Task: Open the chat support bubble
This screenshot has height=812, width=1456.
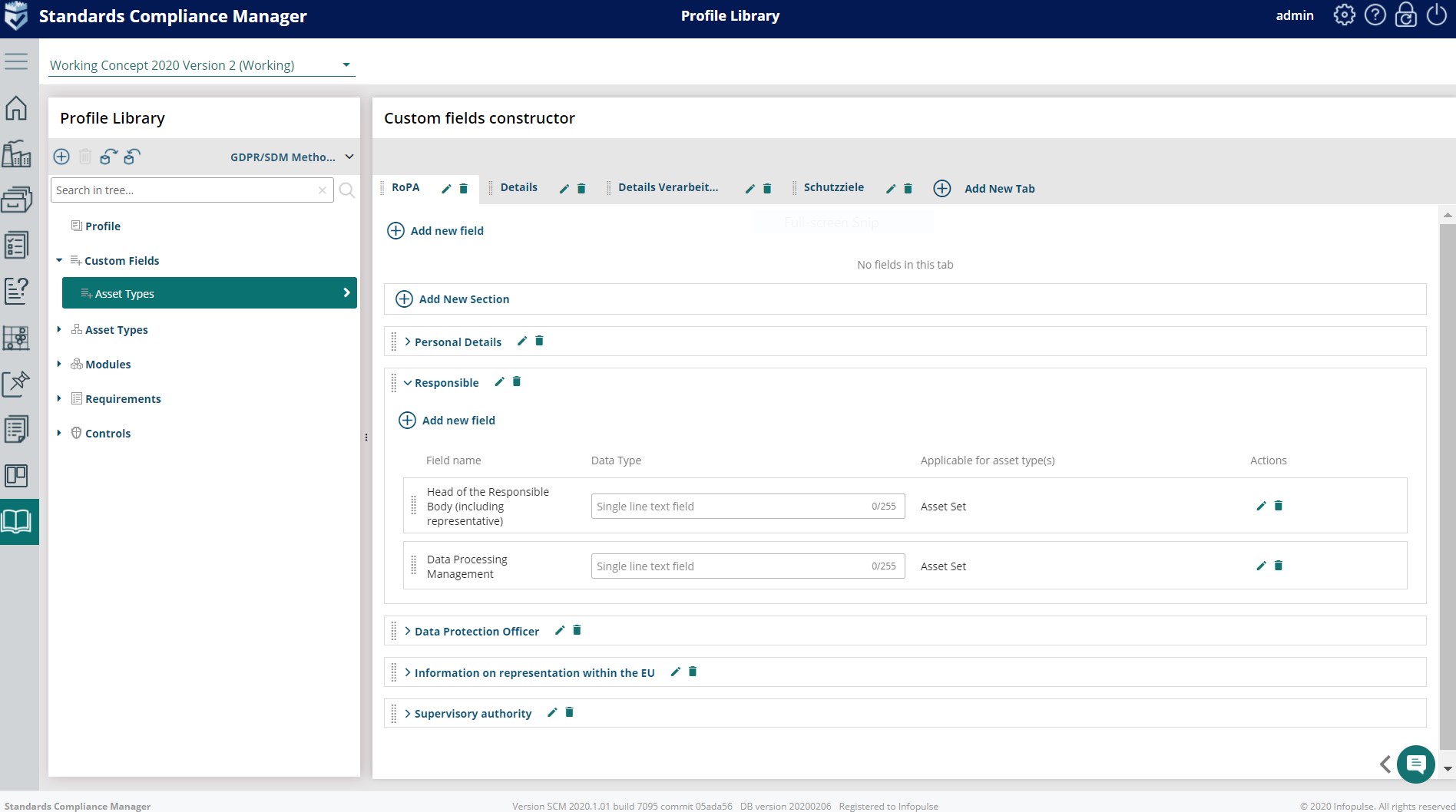Action: [1416, 764]
